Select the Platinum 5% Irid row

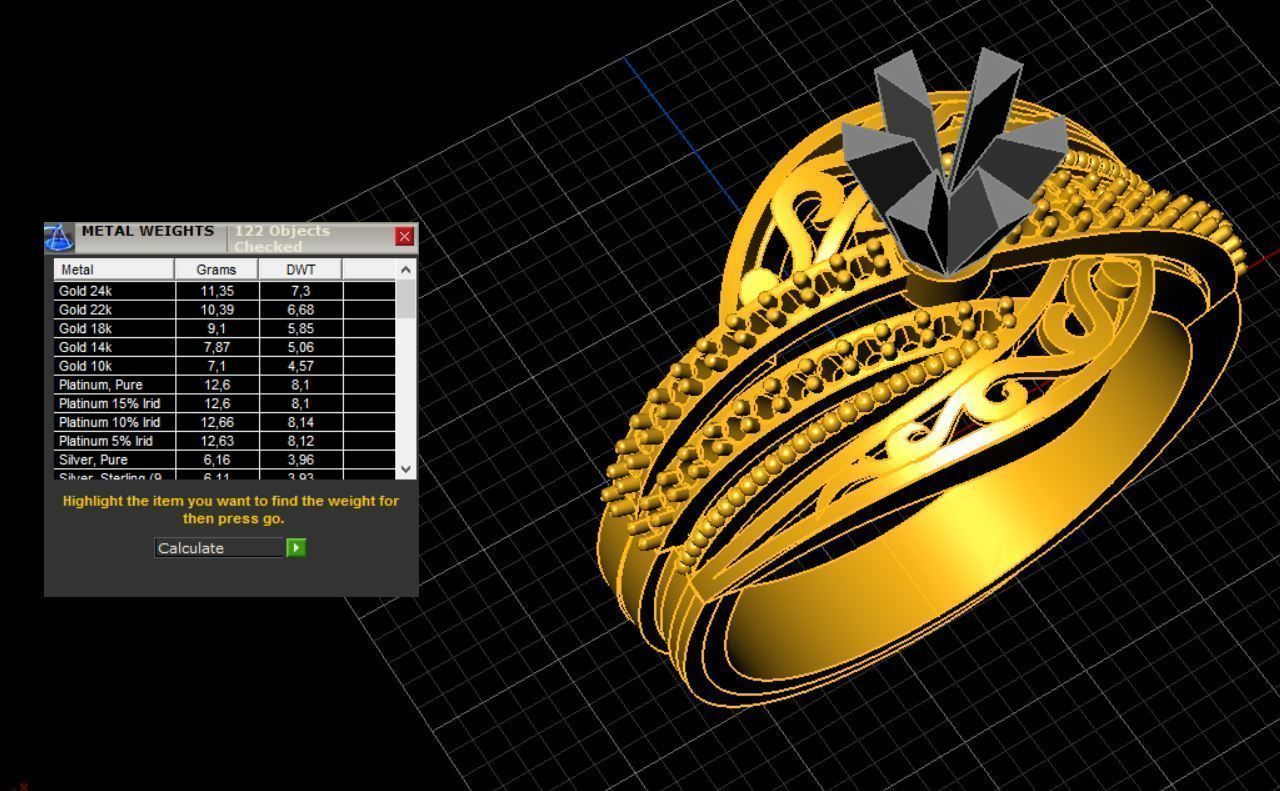click(x=225, y=441)
